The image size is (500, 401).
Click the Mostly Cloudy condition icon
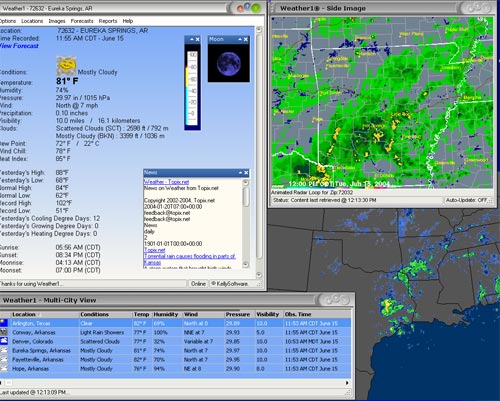[66, 65]
